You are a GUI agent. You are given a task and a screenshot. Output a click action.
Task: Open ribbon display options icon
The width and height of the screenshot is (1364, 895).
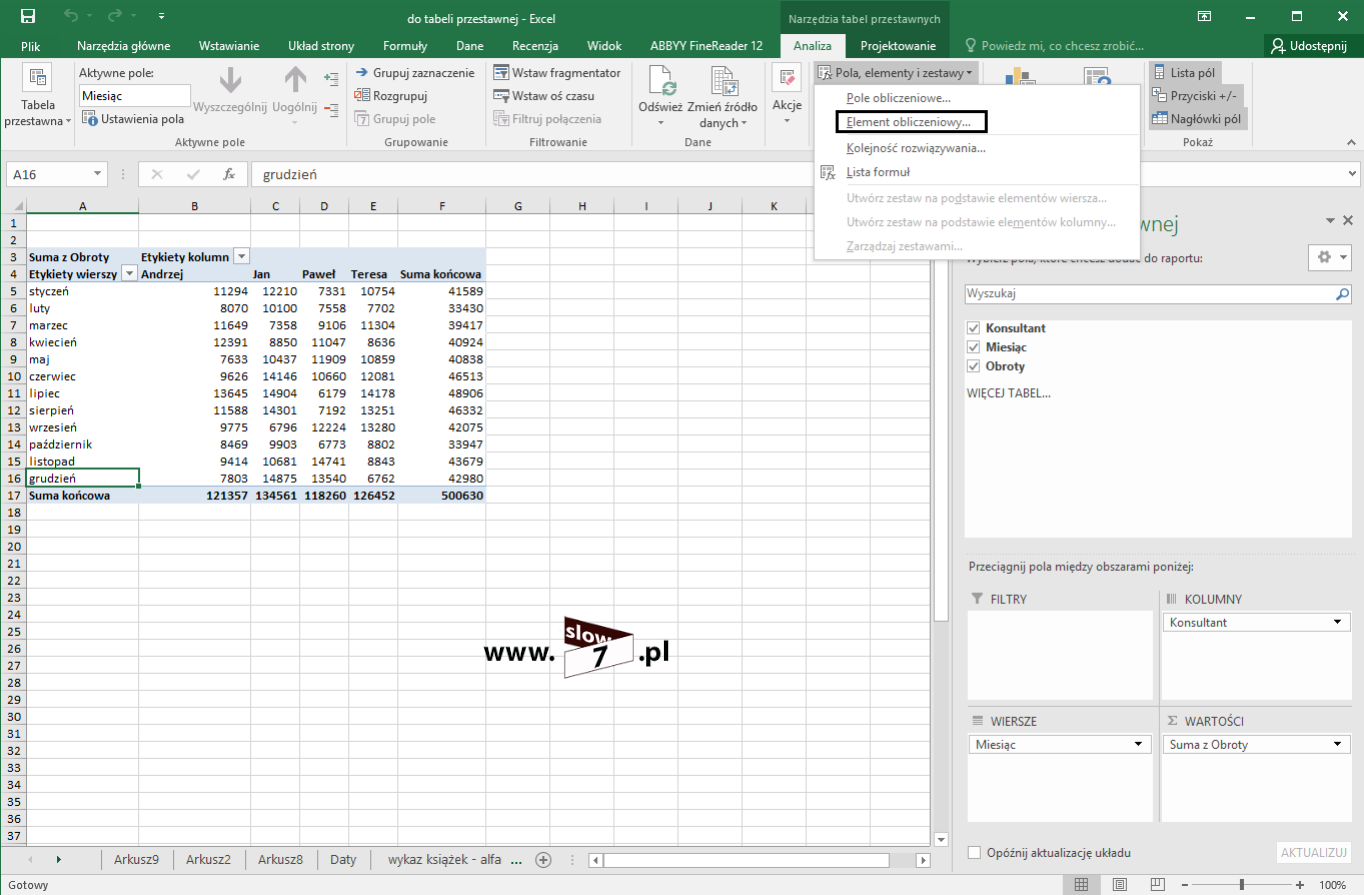point(1204,16)
